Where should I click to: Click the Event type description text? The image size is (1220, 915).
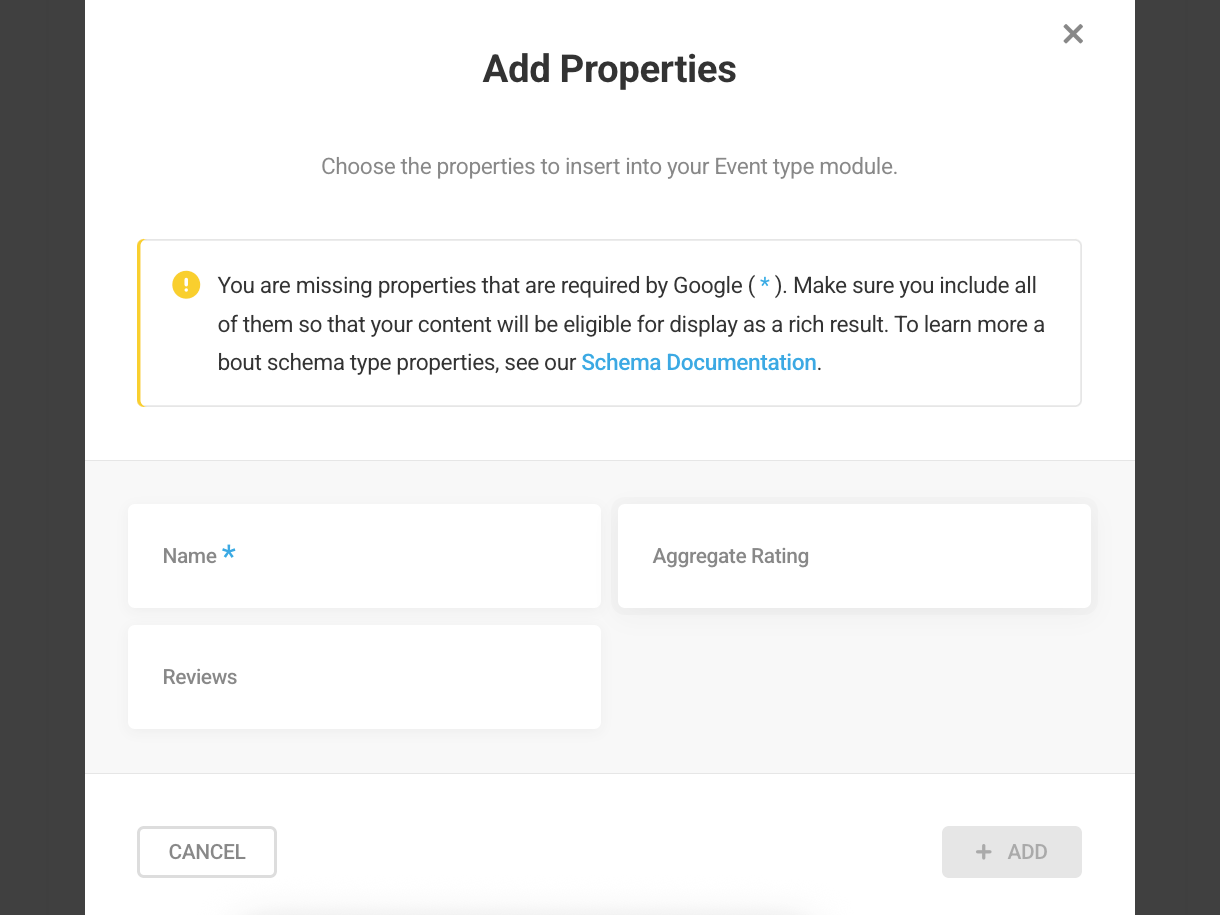(609, 166)
